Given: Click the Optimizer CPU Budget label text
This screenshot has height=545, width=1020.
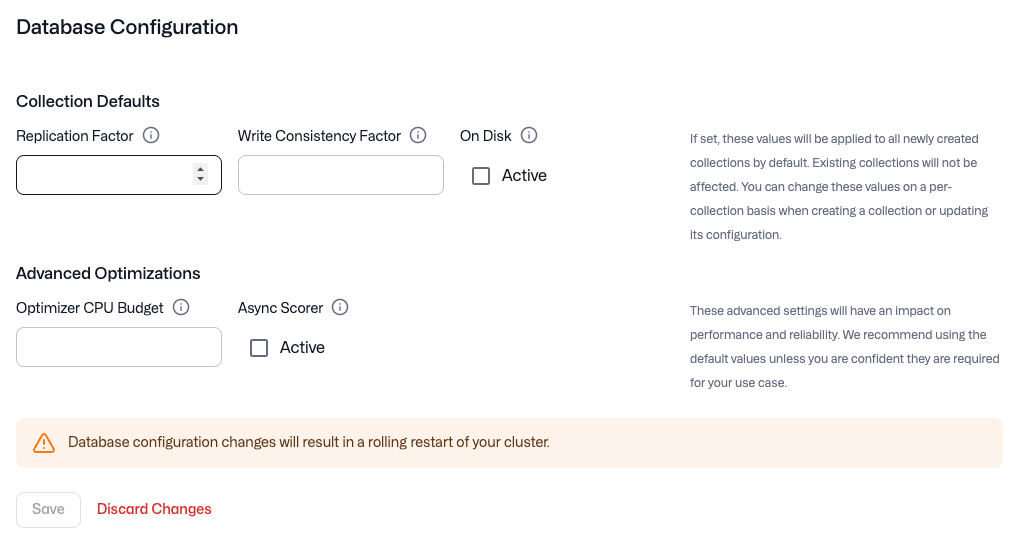Looking at the screenshot, I should coord(90,308).
